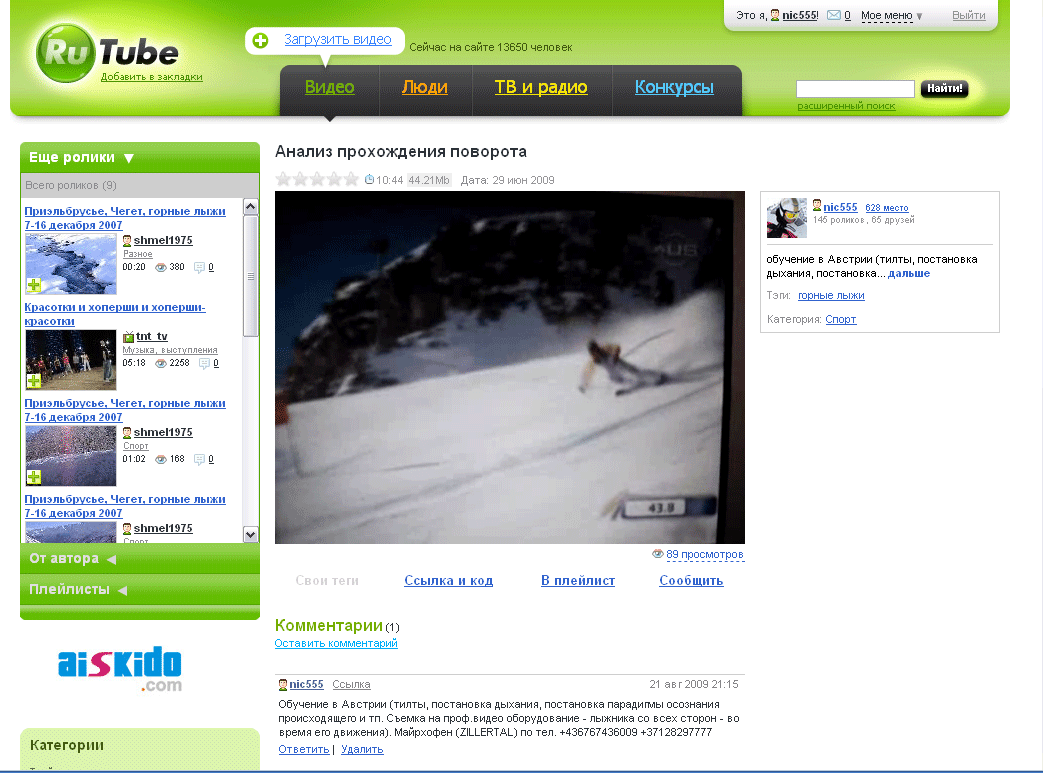1043x773 pixels.
Task: Click the green plus upload video icon
Action: coord(261,41)
